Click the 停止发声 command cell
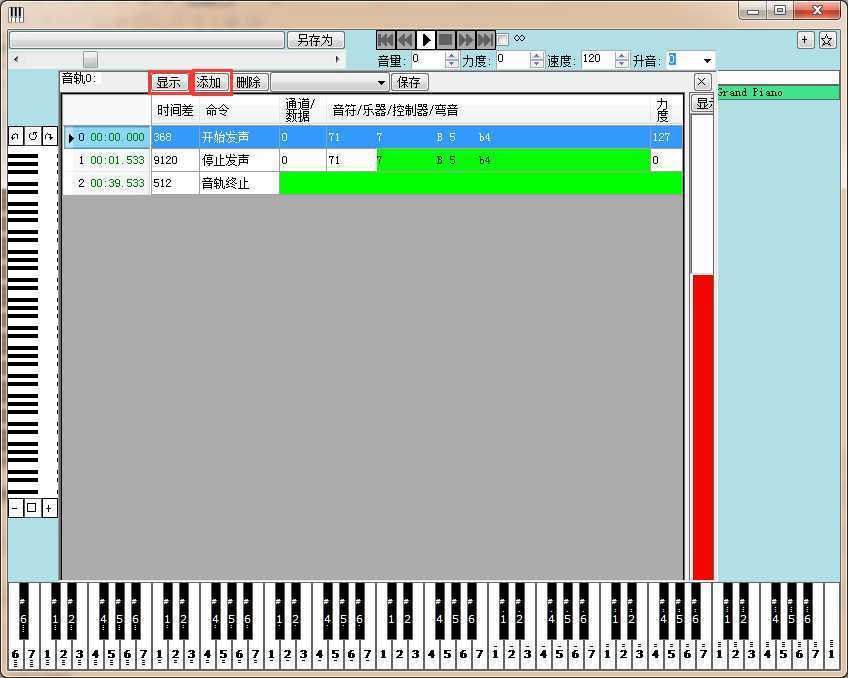848x678 pixels. pyautogui.click(x=238, y=160)
